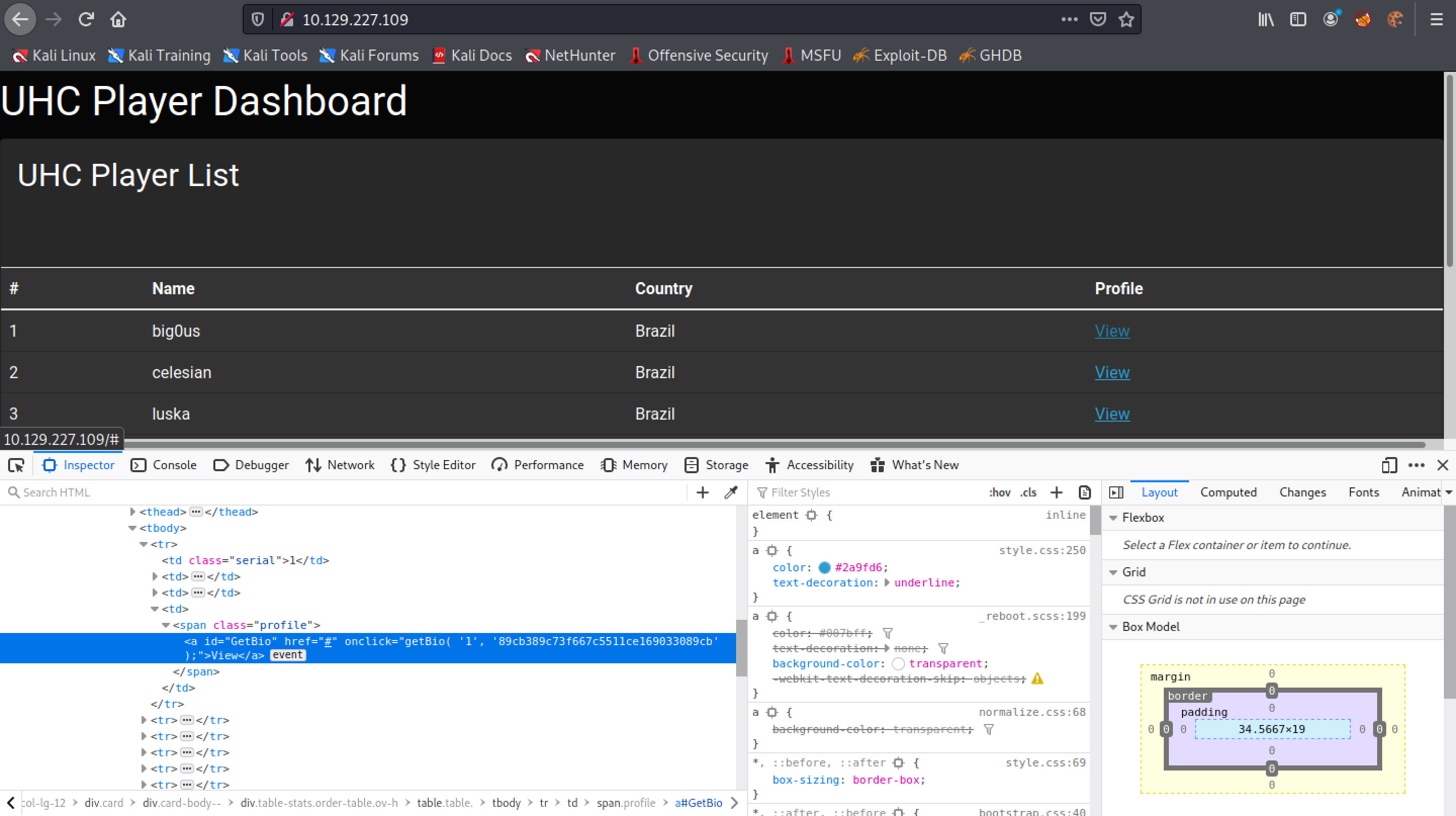This screenshot has width=1456, height=816.
Task: Go back using the browser back arrow
Action: (20, 20)
